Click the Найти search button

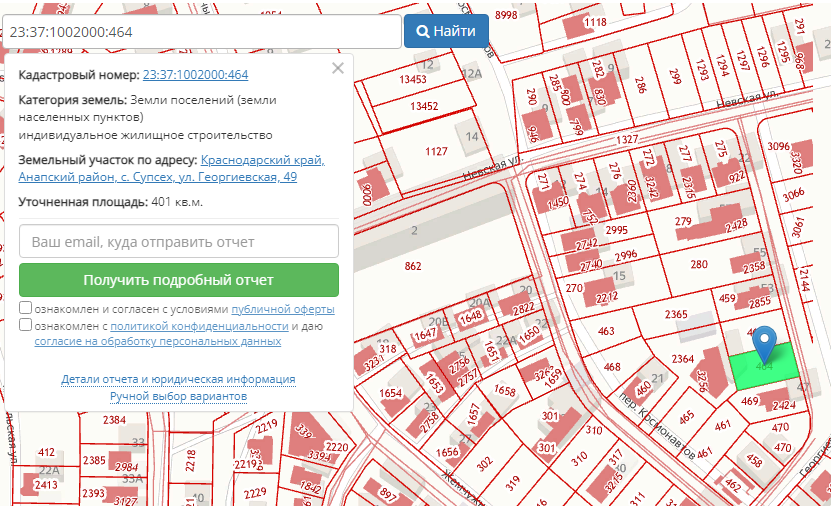(446, 31)
